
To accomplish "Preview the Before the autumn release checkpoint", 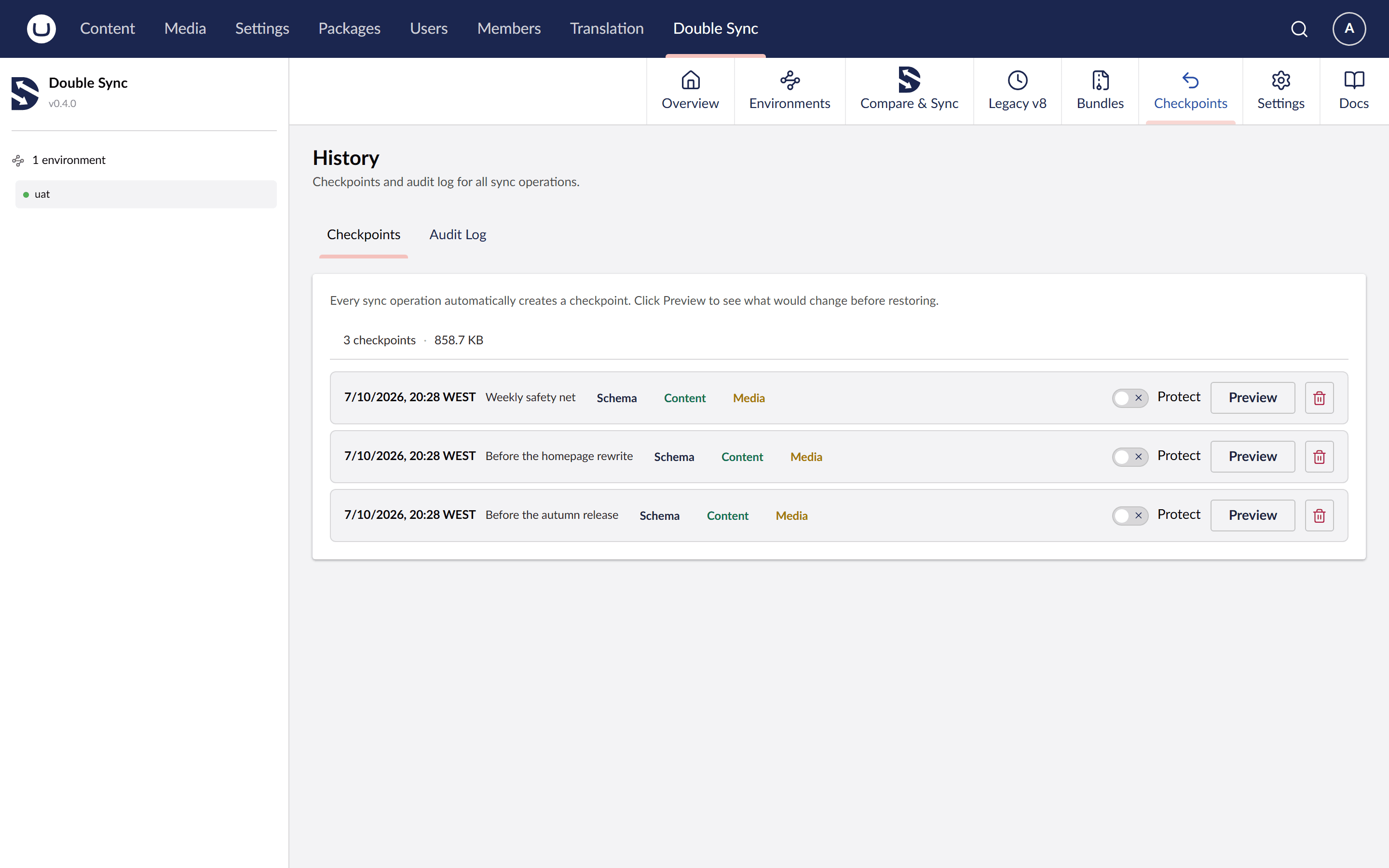I will [x=1253, y=515].
